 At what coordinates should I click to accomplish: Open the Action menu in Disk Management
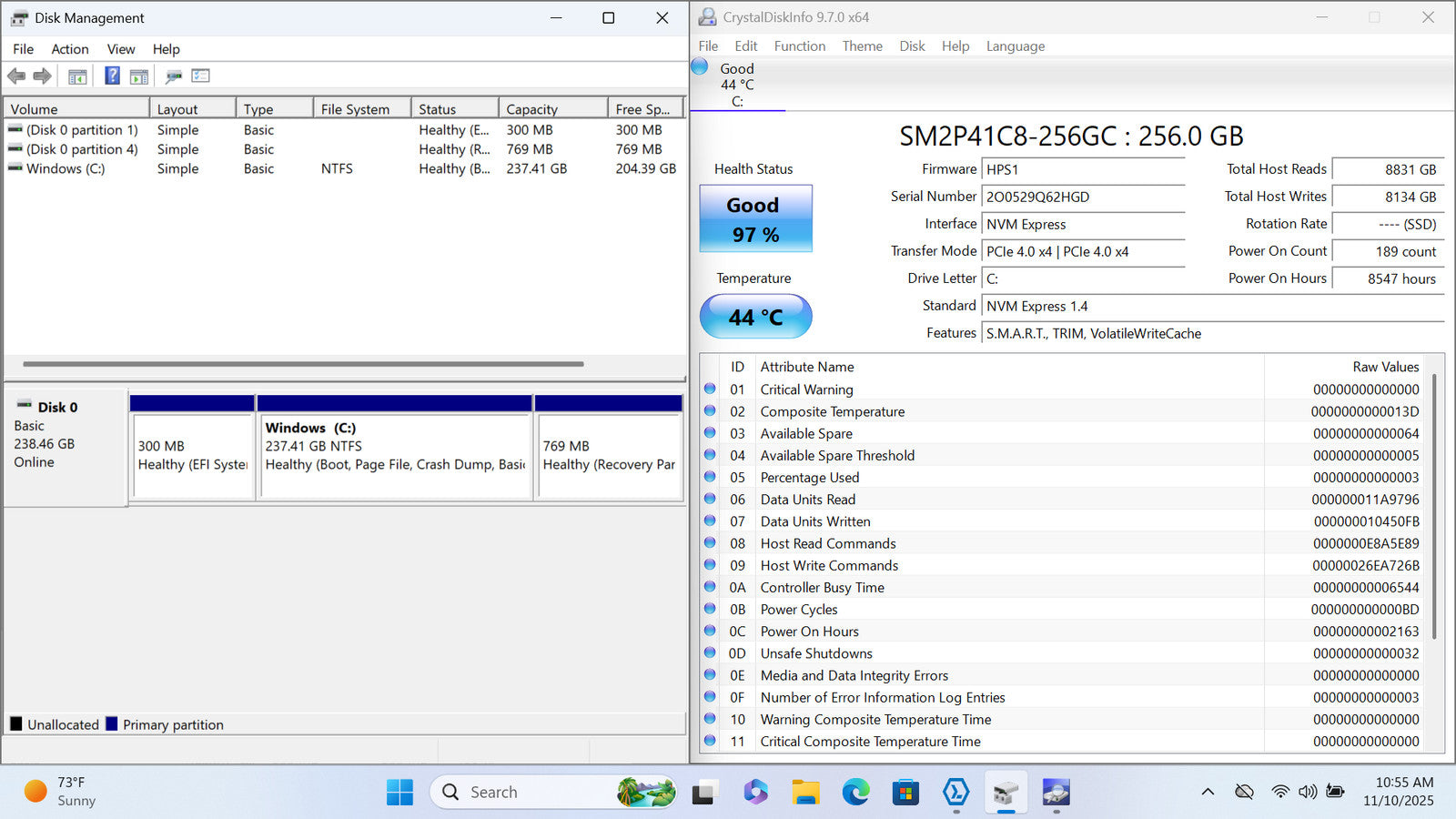[x=69, y=49]
